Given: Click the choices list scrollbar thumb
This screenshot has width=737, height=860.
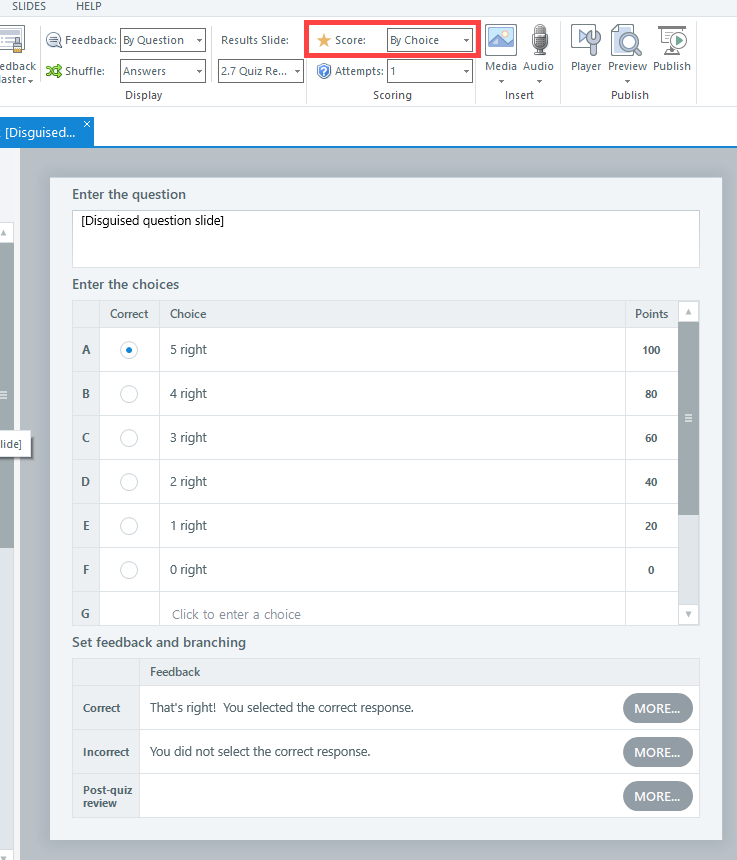Looking at the screenshot, I should pos(688,418).
